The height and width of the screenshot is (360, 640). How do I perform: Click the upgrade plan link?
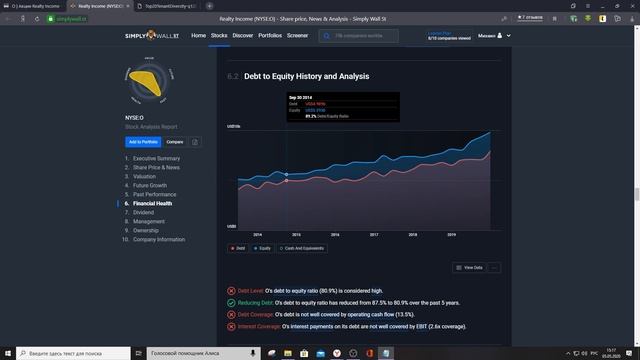pos(439,33)
